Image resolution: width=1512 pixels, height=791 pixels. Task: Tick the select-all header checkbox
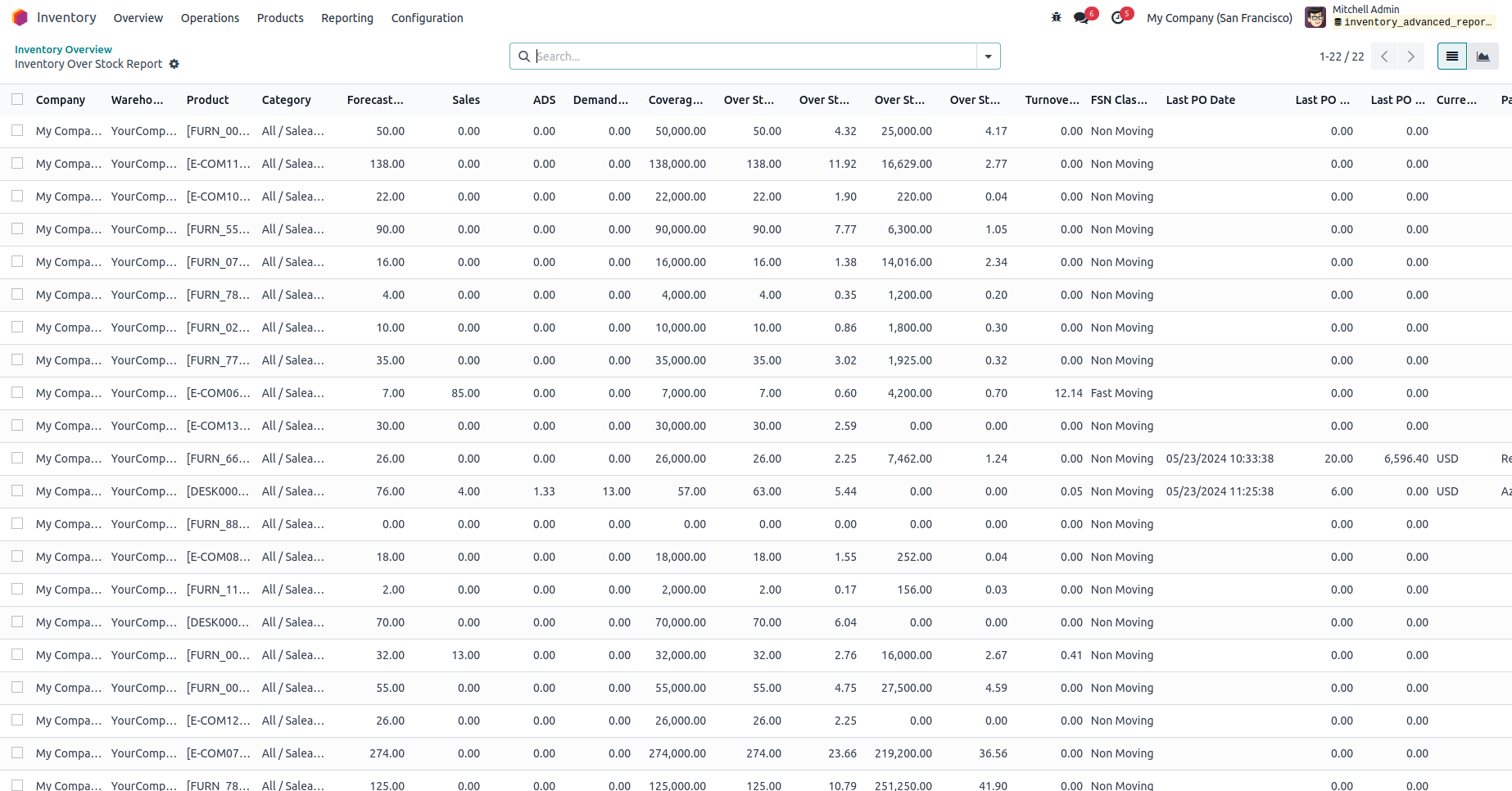click(17, 99)
